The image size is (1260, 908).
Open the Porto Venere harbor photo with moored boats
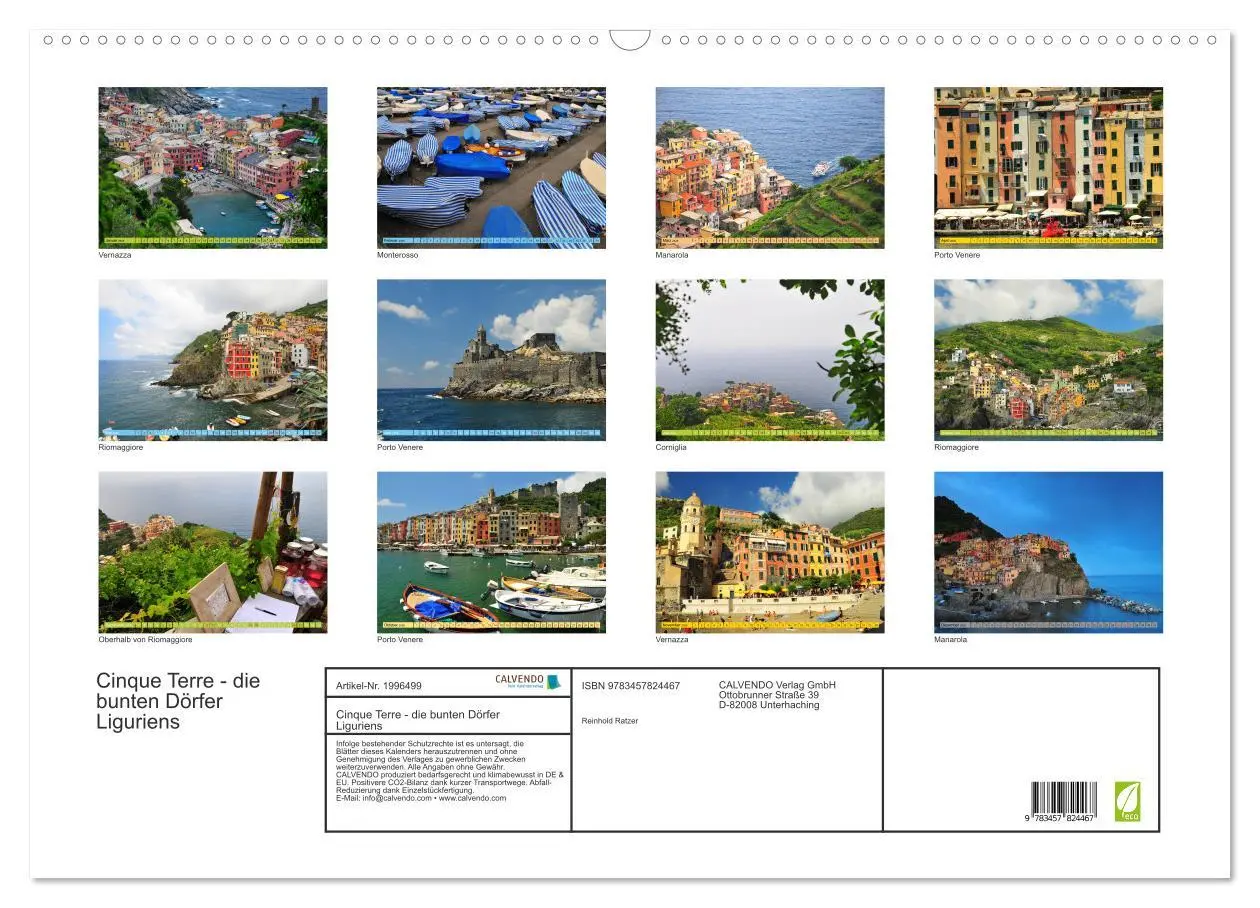tap(491, 552)
